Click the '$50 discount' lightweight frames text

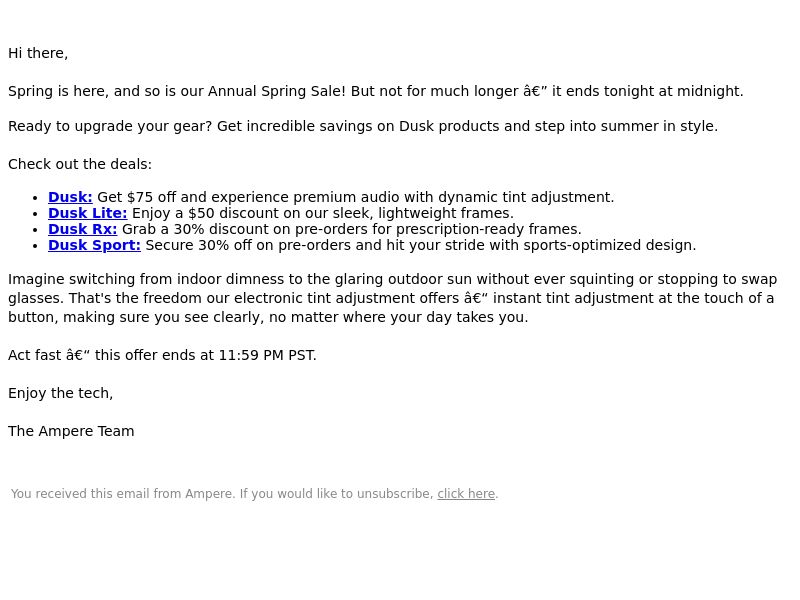coord(322,213)
